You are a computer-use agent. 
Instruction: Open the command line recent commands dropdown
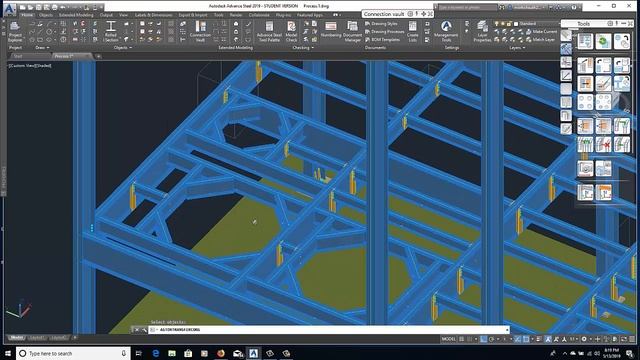click(153, 329)
